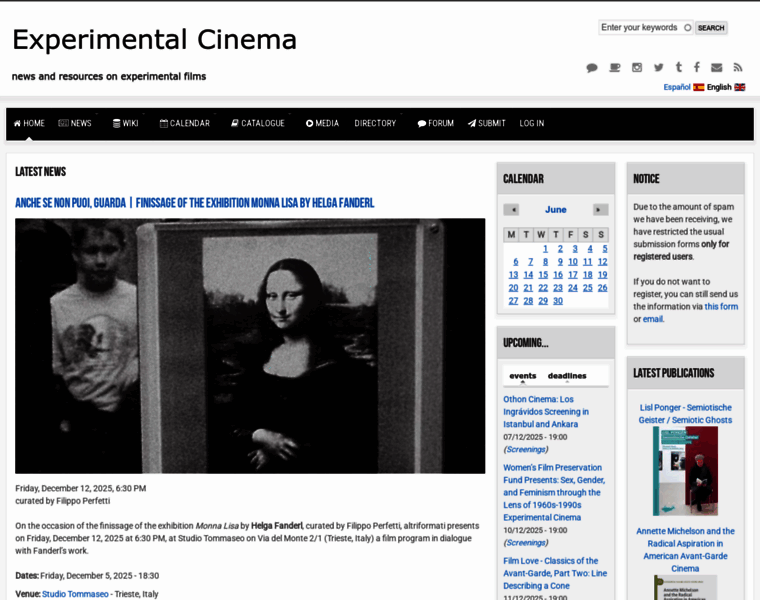Select June 24 in calendar
This screenshot has width=760, height=600.
pos(572,288)
